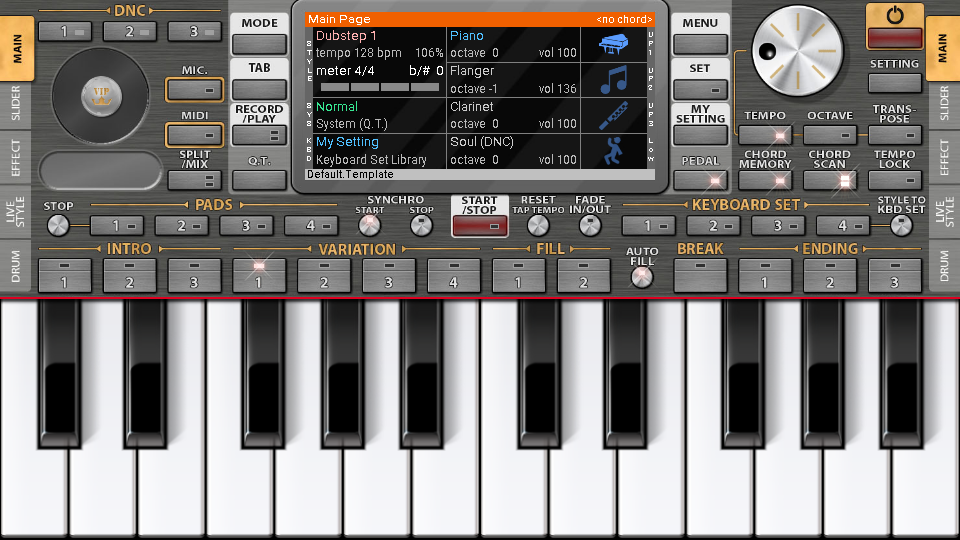Enable Tempo Lock
960x540 pixels.
point(894,180)
